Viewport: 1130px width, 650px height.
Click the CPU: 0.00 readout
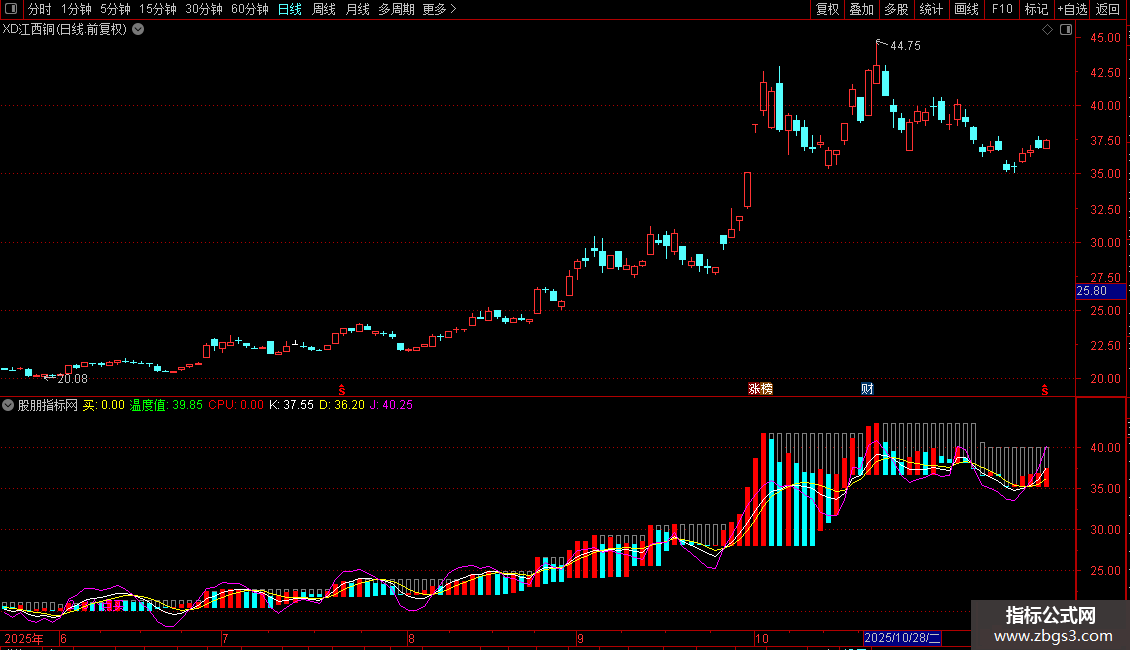coord(236,405)
